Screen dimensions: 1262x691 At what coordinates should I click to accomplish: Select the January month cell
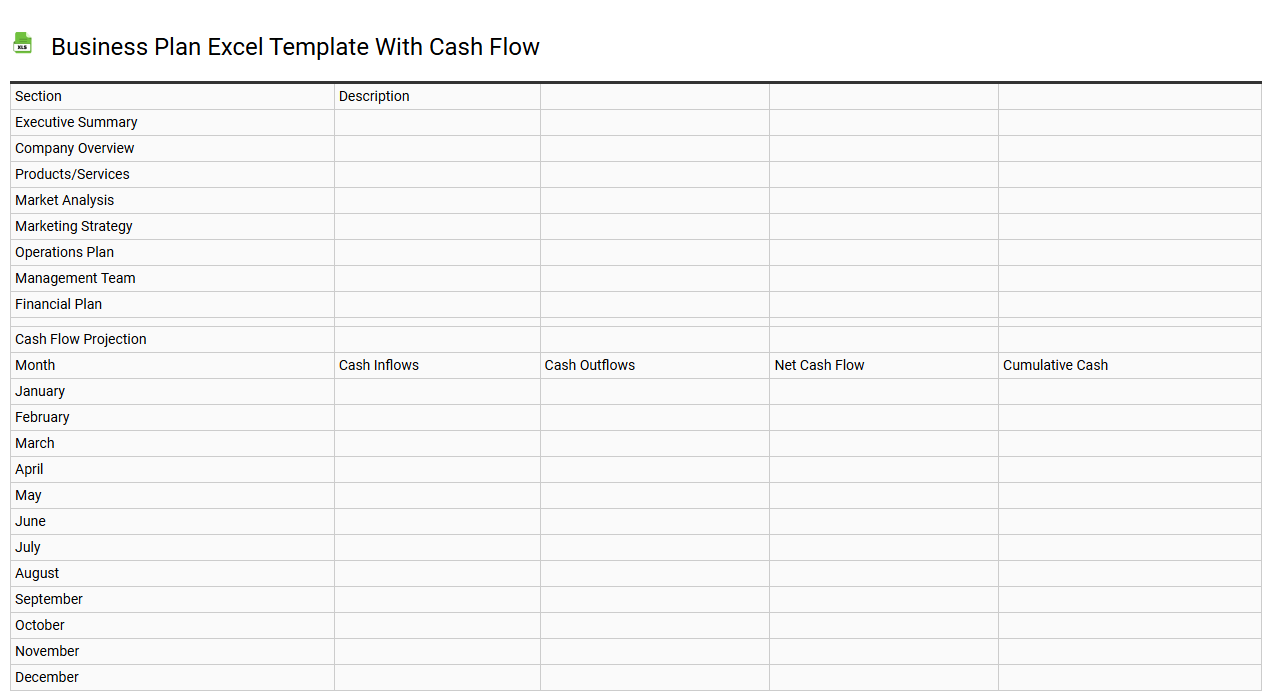pyautogui.click(x=40, y=391)
